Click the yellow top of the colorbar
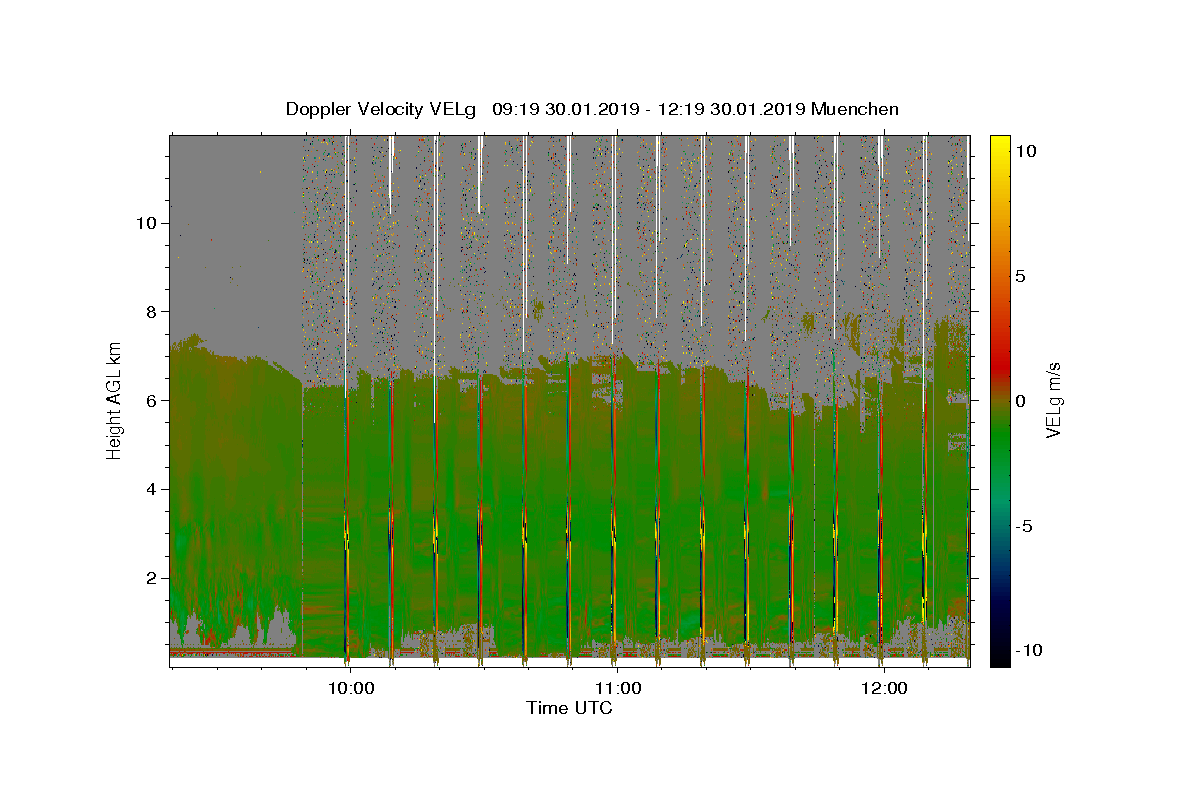 click(x=999, y=145)
